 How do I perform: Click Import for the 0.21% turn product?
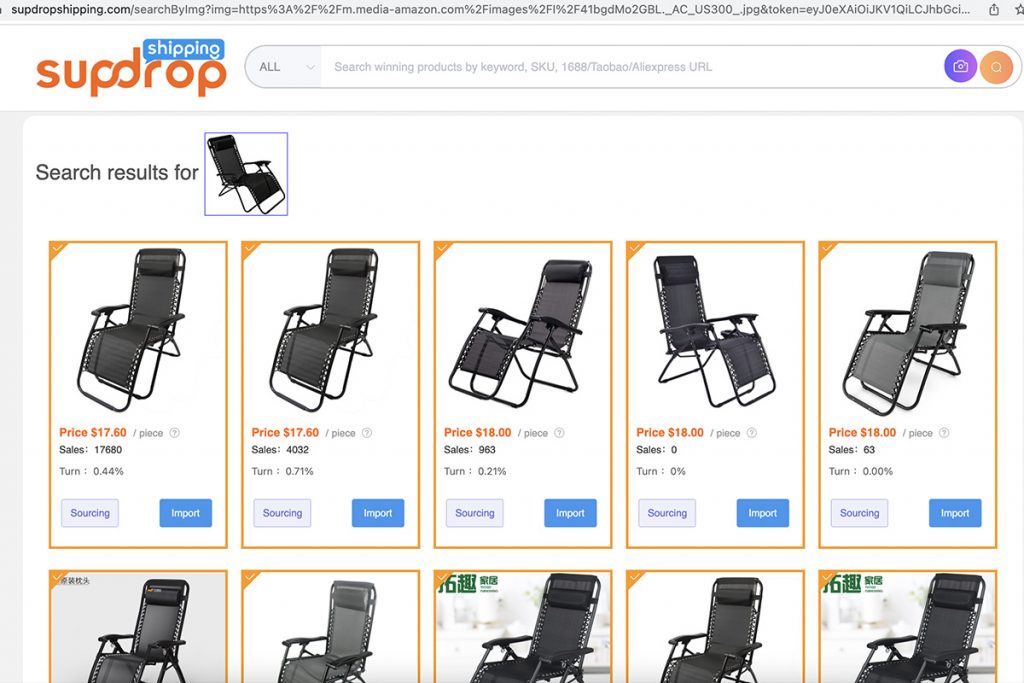[570, 513]
